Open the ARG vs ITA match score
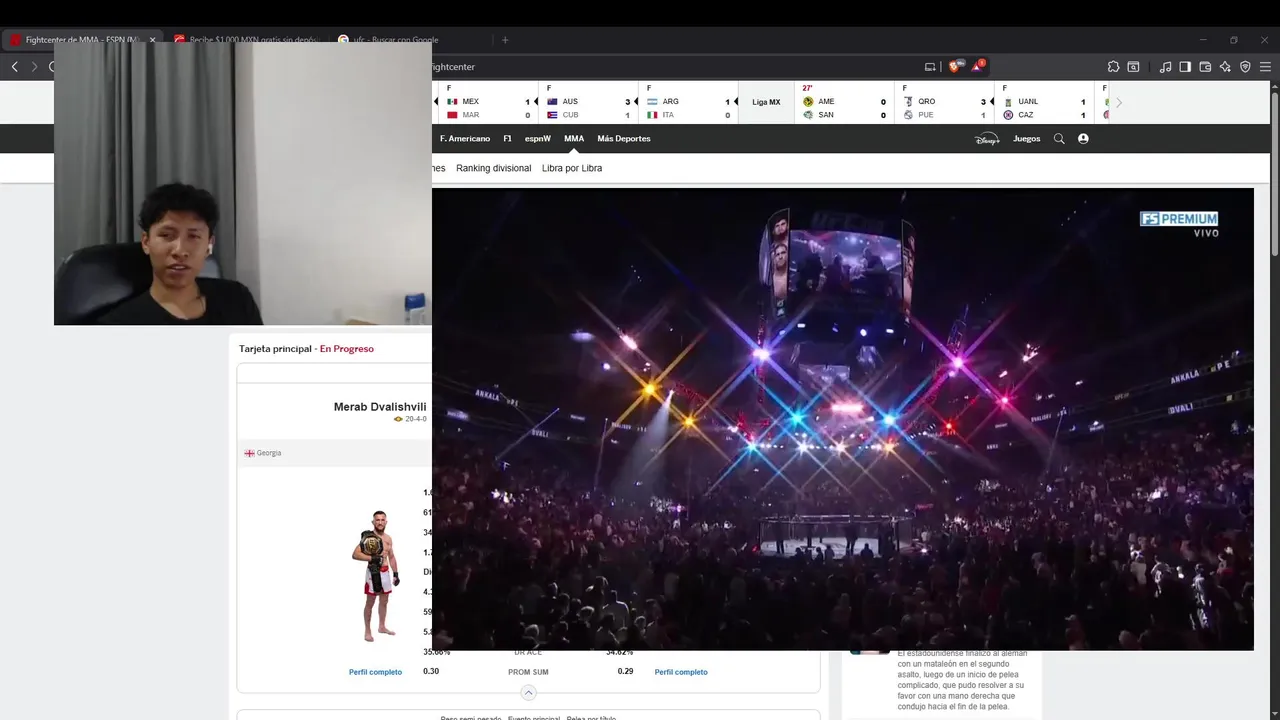Screen dimensions: 1280x720 (x=688, y=102)
